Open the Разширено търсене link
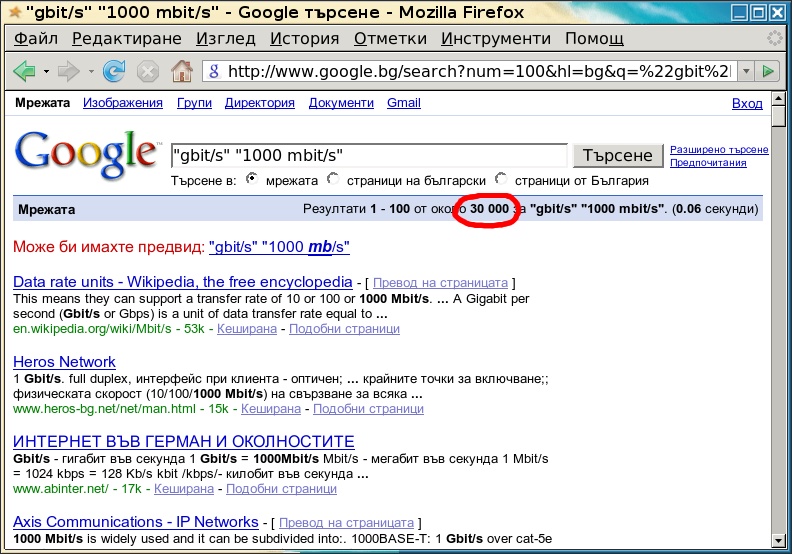 pos(719,149)
